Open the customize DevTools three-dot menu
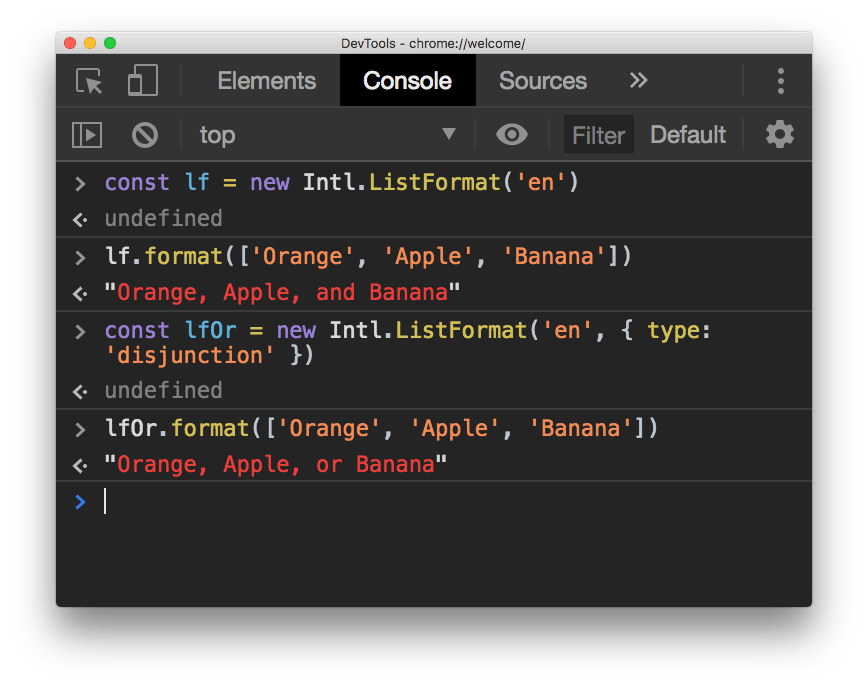 (x=780, y=81)
